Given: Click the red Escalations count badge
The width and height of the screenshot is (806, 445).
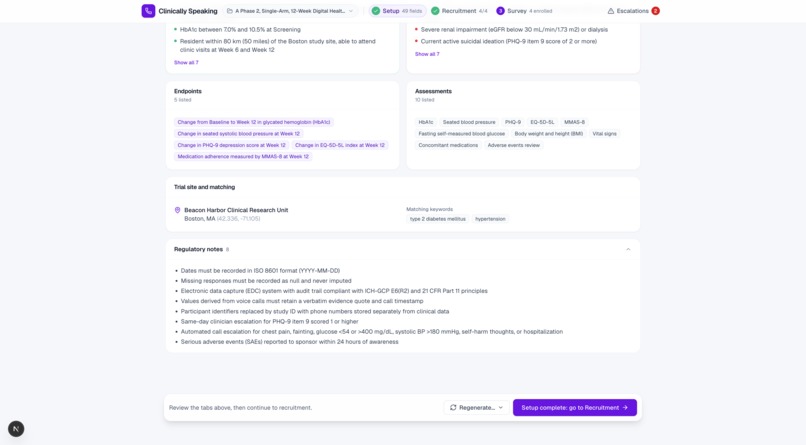Looking at the screenshot, I should click(x=655, y=11).
